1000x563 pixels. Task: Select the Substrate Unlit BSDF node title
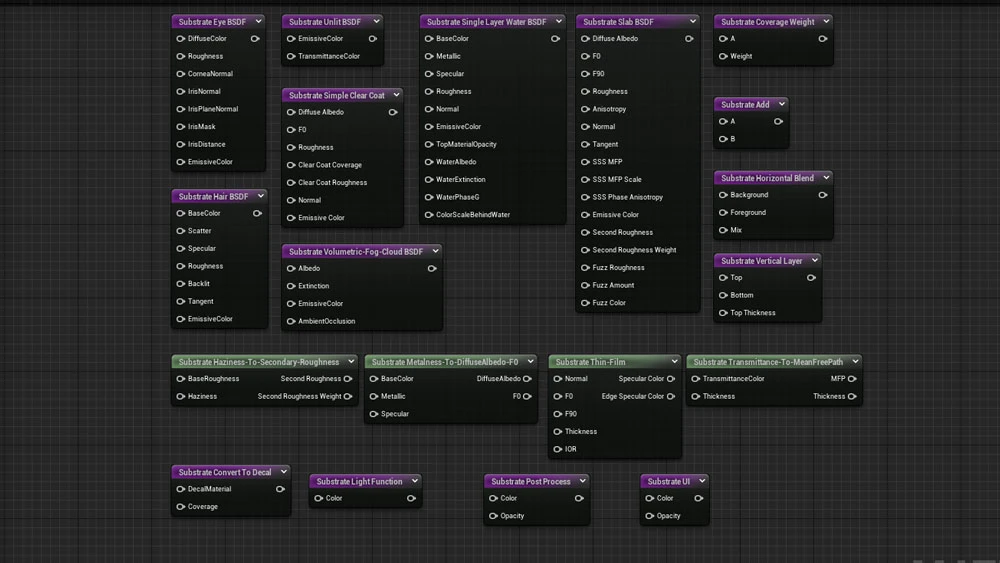point(324,21)
